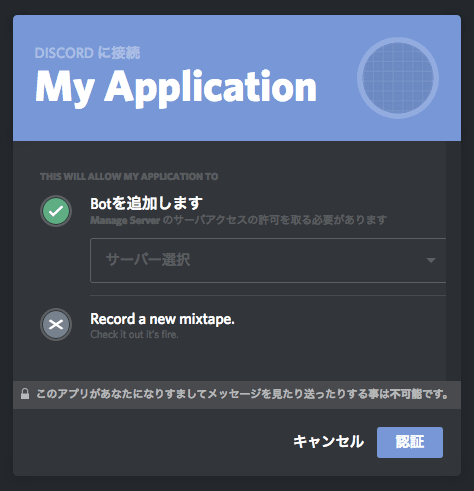Screen dimensions: 474x491
Task: Click the 認証 authorize button
Action: point(410,442)
